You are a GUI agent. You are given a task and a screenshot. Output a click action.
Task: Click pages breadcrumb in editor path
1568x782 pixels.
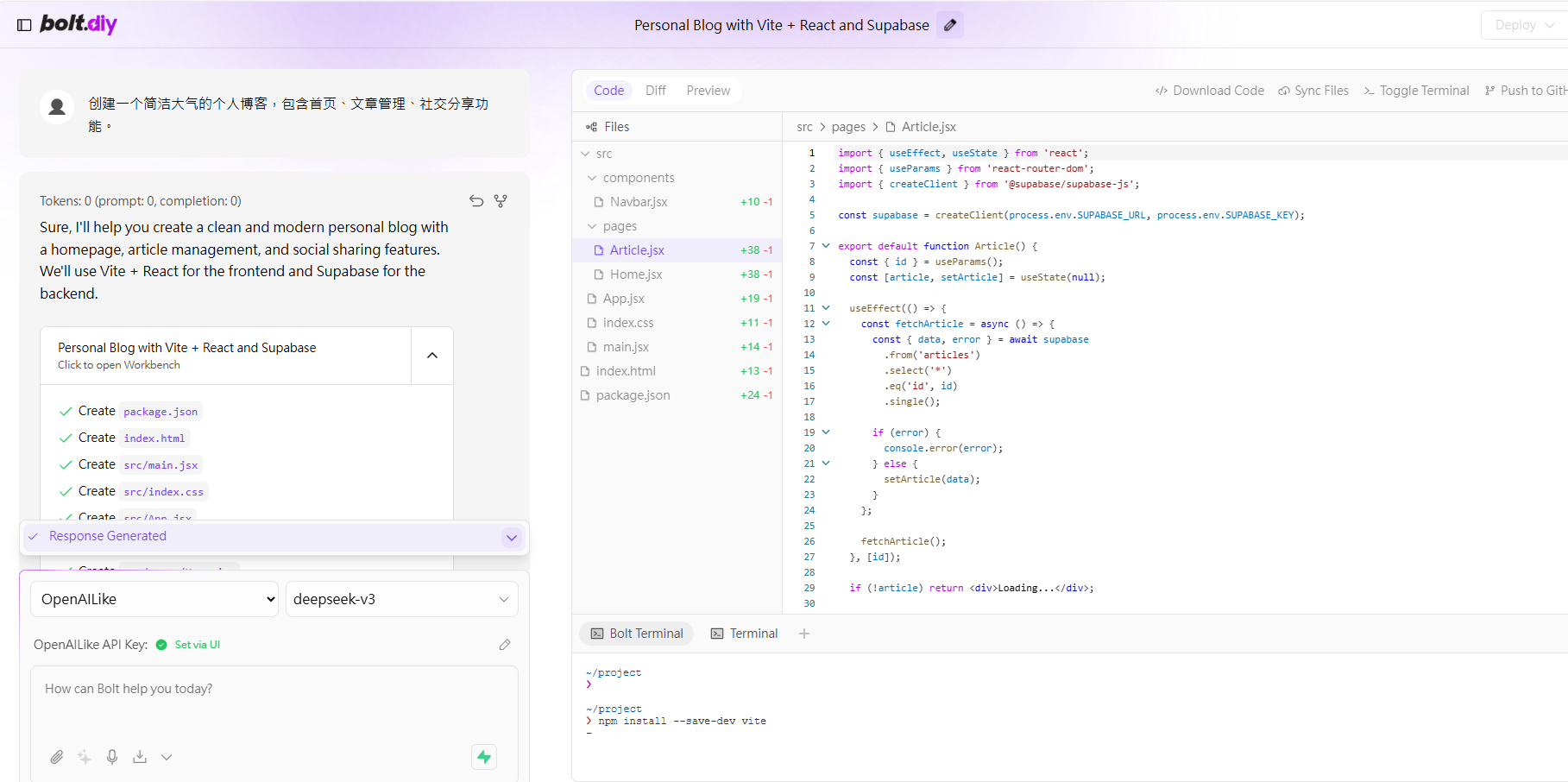[x=848, y=127]
